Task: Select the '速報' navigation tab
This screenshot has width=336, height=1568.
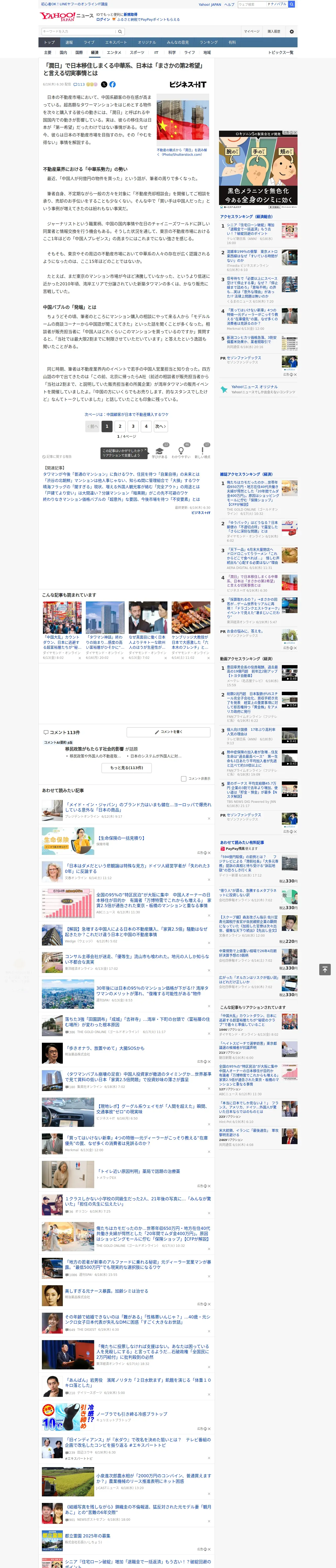Action: tap(69, 43)
